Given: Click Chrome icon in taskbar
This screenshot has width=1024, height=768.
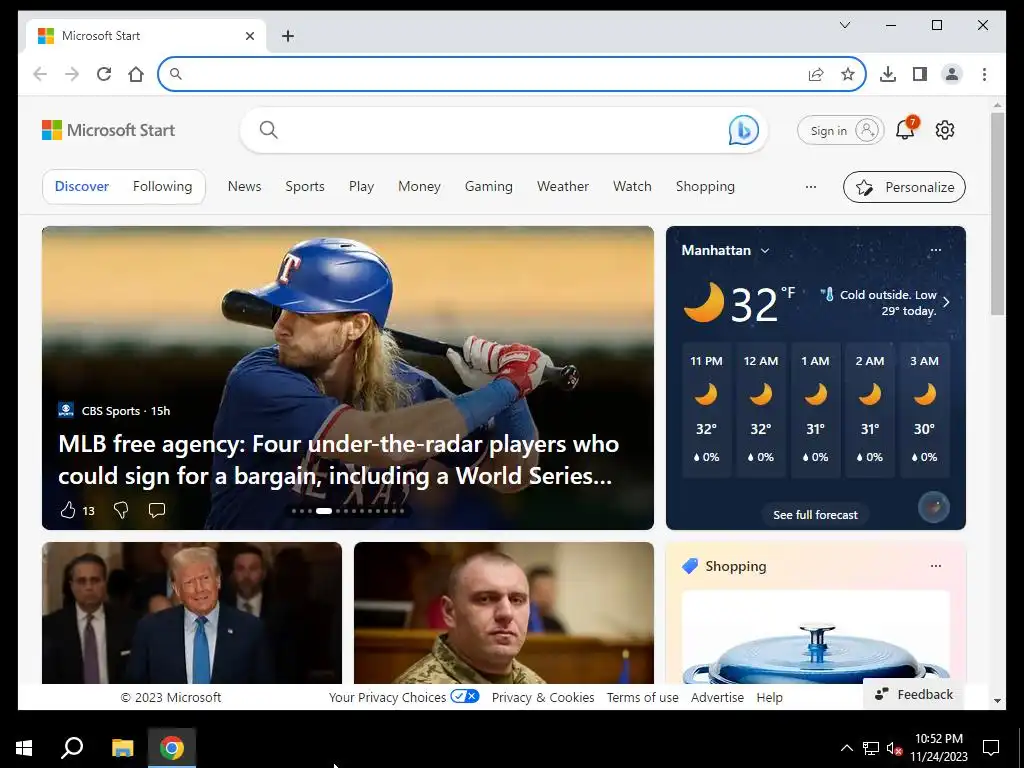Looking at the screenshot, I should click(172, 747).
